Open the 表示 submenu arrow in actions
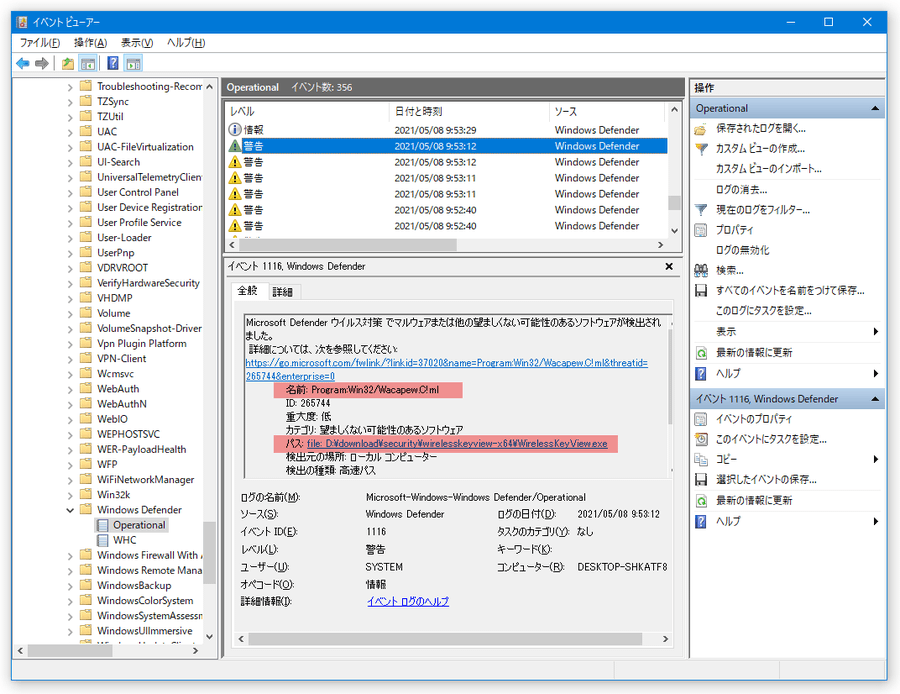 point(876,332)
